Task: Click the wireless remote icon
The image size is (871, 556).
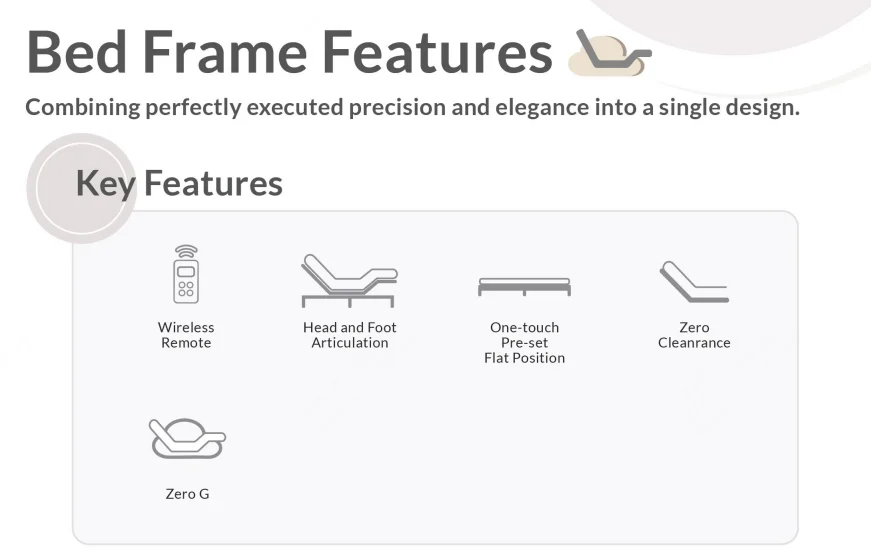Action: click(186, 274)
